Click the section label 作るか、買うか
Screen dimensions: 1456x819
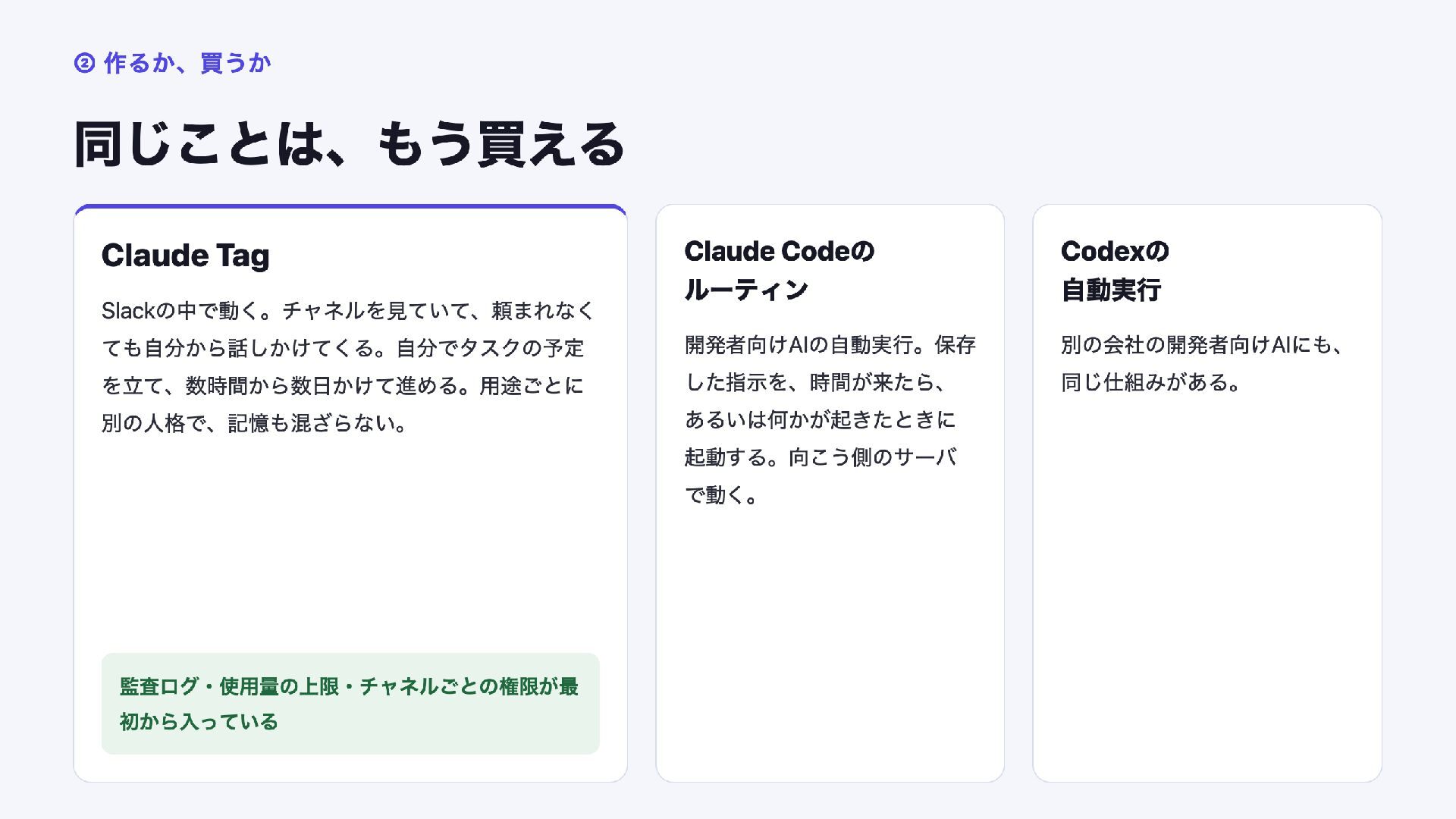point(187,63)
